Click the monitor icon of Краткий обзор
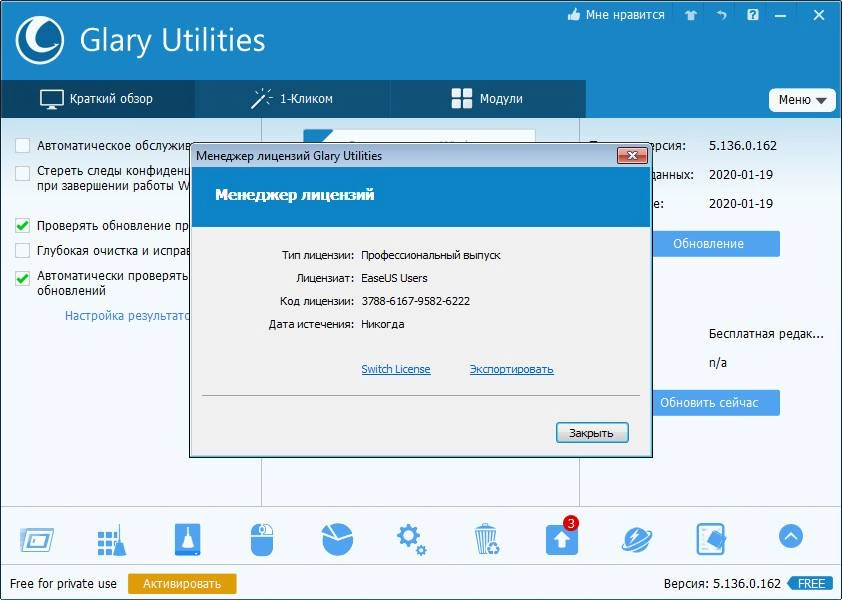 pyautogui.click(x=52, y=99)
